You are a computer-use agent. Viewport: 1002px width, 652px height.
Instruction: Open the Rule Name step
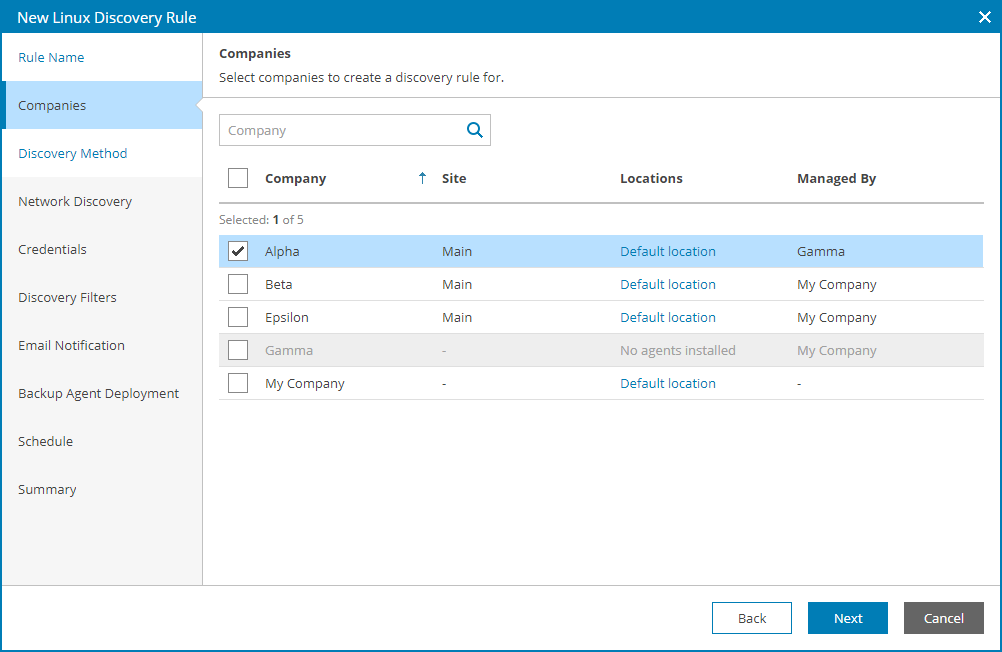pyautogui.click(x=51, y=57)
